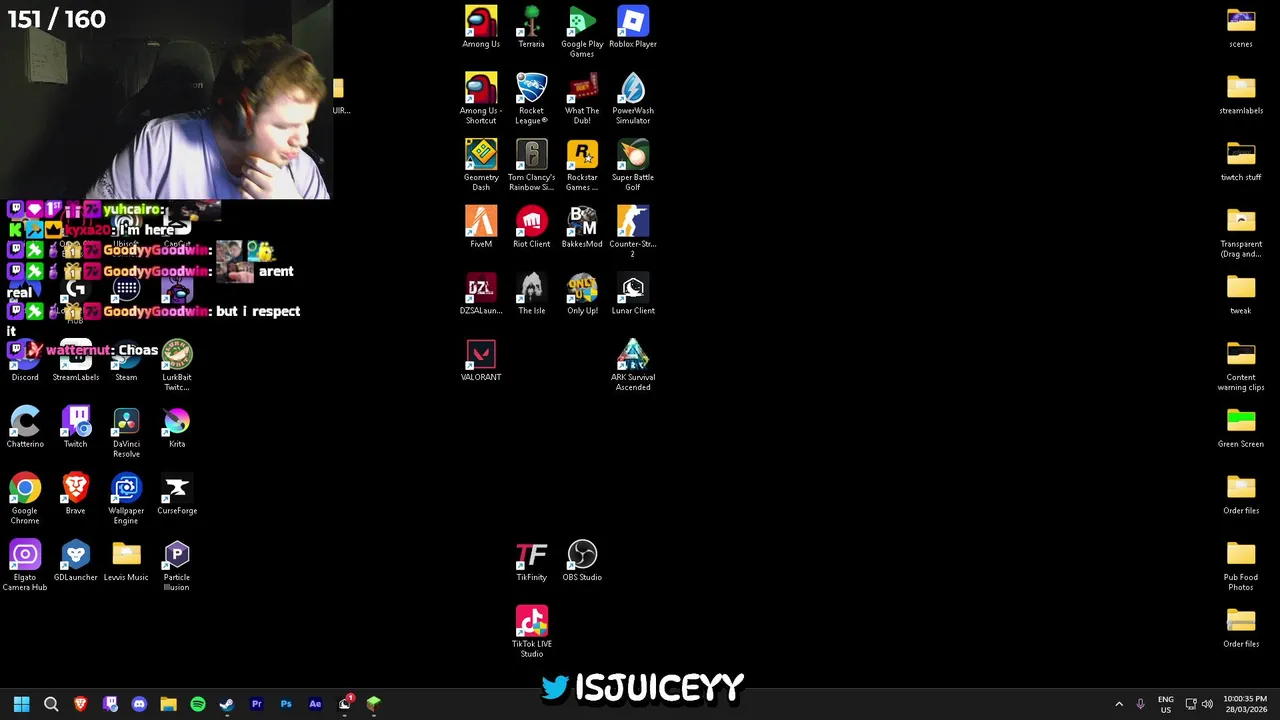Open the volume speaker tray icon
The width and height of the screenshot is (1280, 720).
[1207, 704]
